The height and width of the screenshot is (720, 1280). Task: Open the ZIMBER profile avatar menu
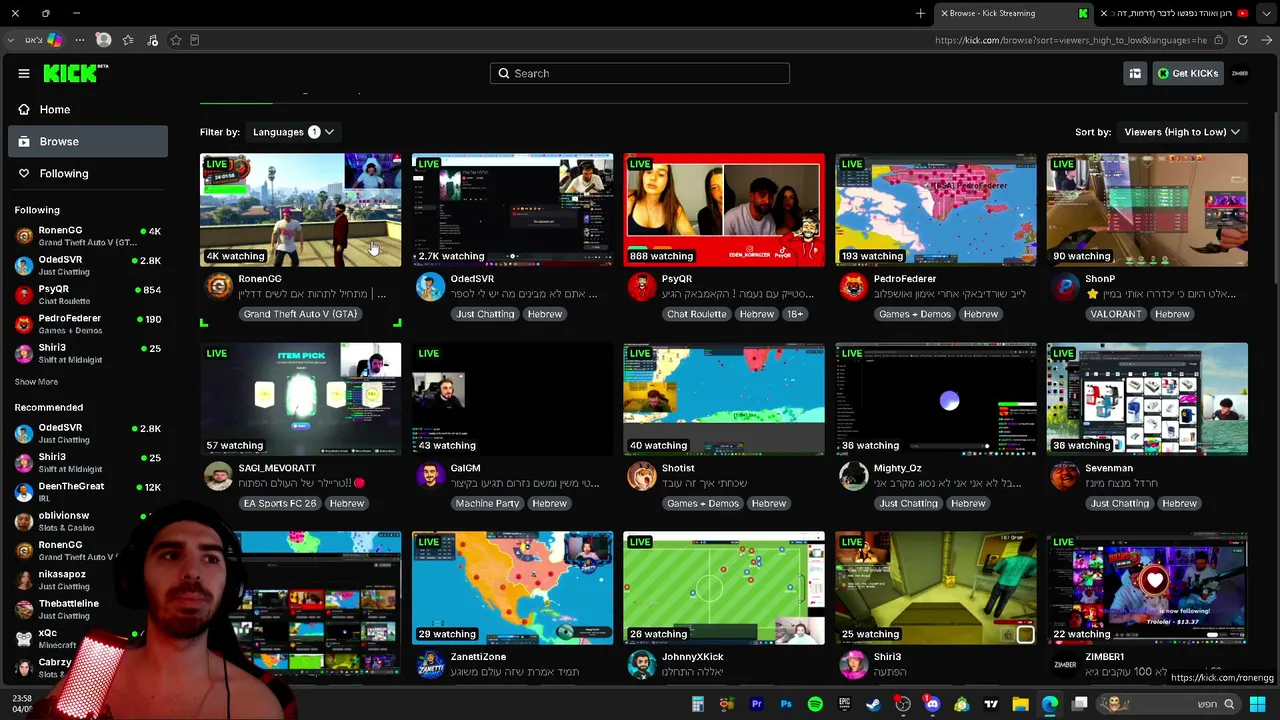pyautogui.click(x=1240, y=73)
